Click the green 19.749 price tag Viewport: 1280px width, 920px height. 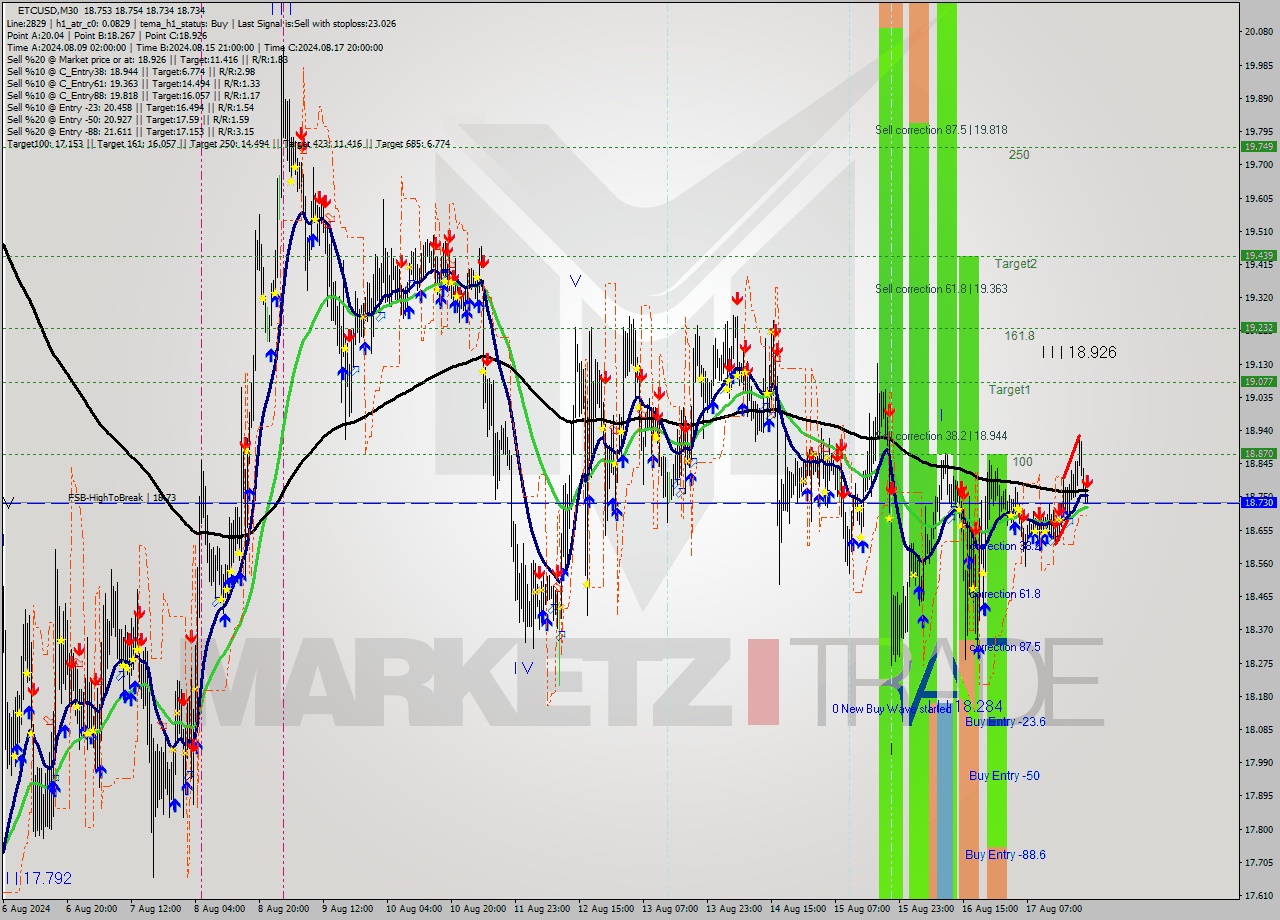(x=1258, y=146)
